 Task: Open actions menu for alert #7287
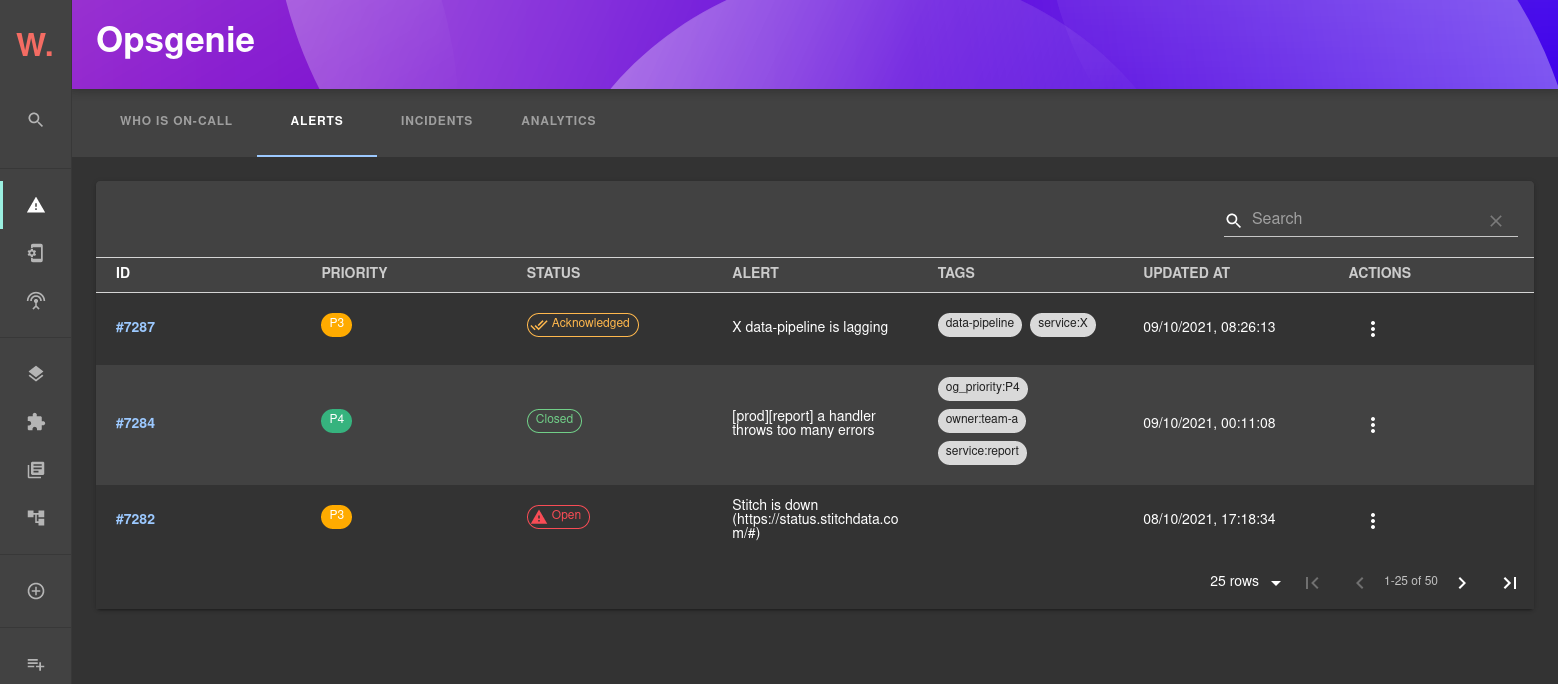coord(1373,328)
